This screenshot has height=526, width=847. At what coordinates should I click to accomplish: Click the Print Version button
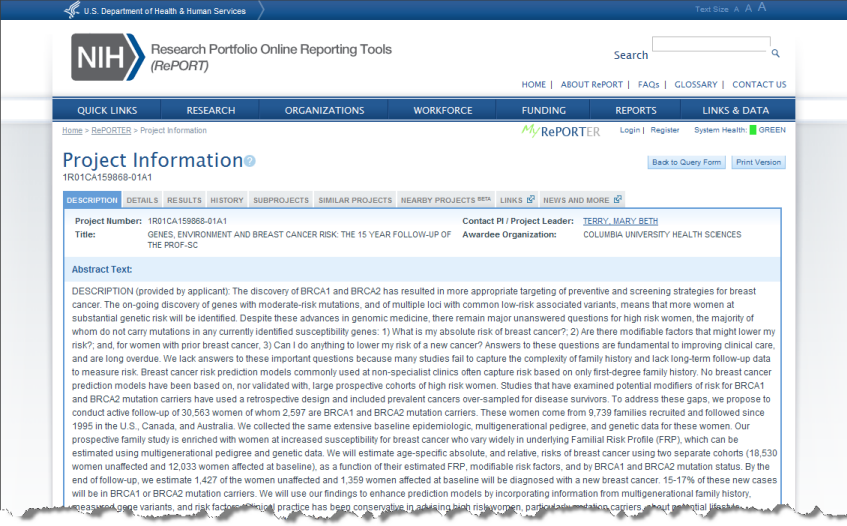758,162
